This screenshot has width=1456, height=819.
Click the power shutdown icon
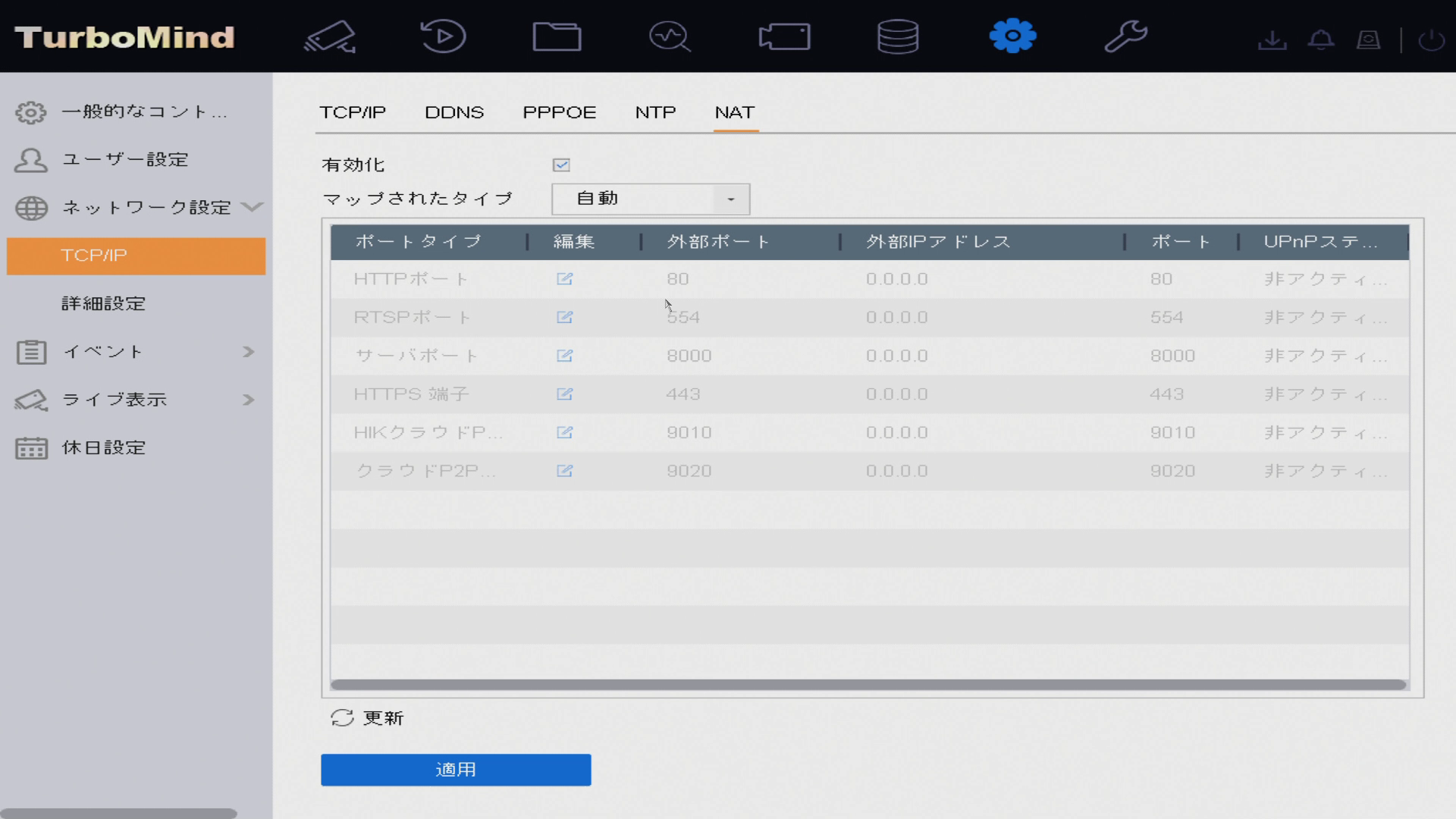click(x=1431, y=39)
